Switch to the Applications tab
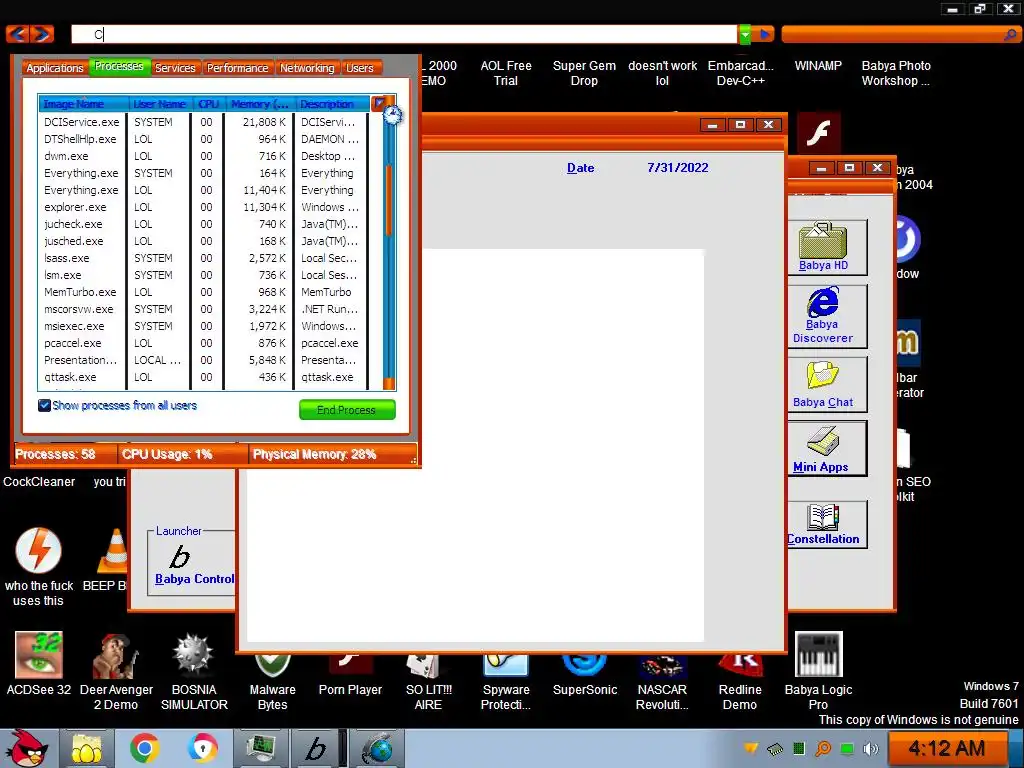The height and width of the screenshot is (768, 1024). click(55, 68)
